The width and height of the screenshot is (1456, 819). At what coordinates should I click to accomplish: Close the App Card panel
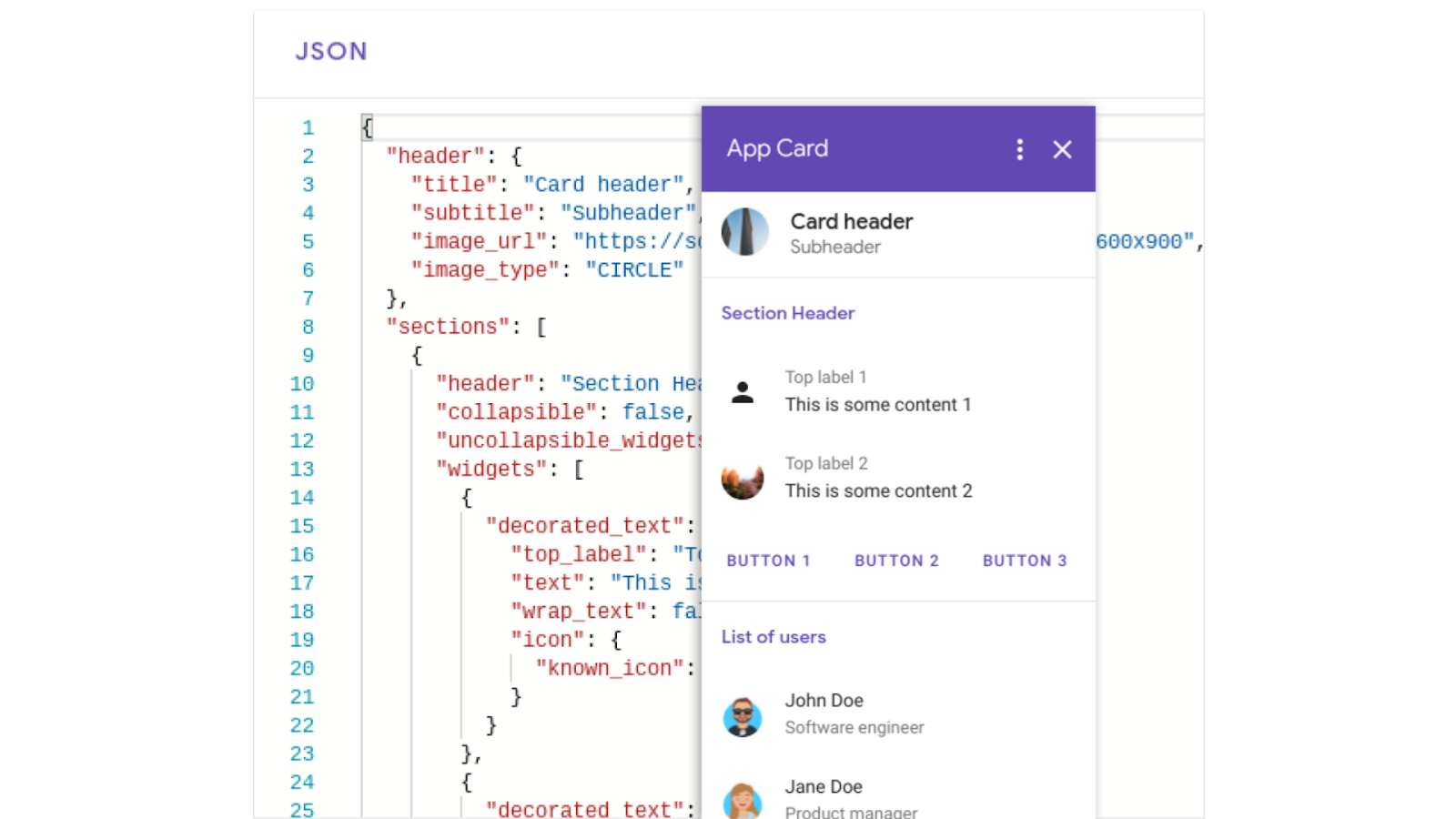pos(1062,149)
